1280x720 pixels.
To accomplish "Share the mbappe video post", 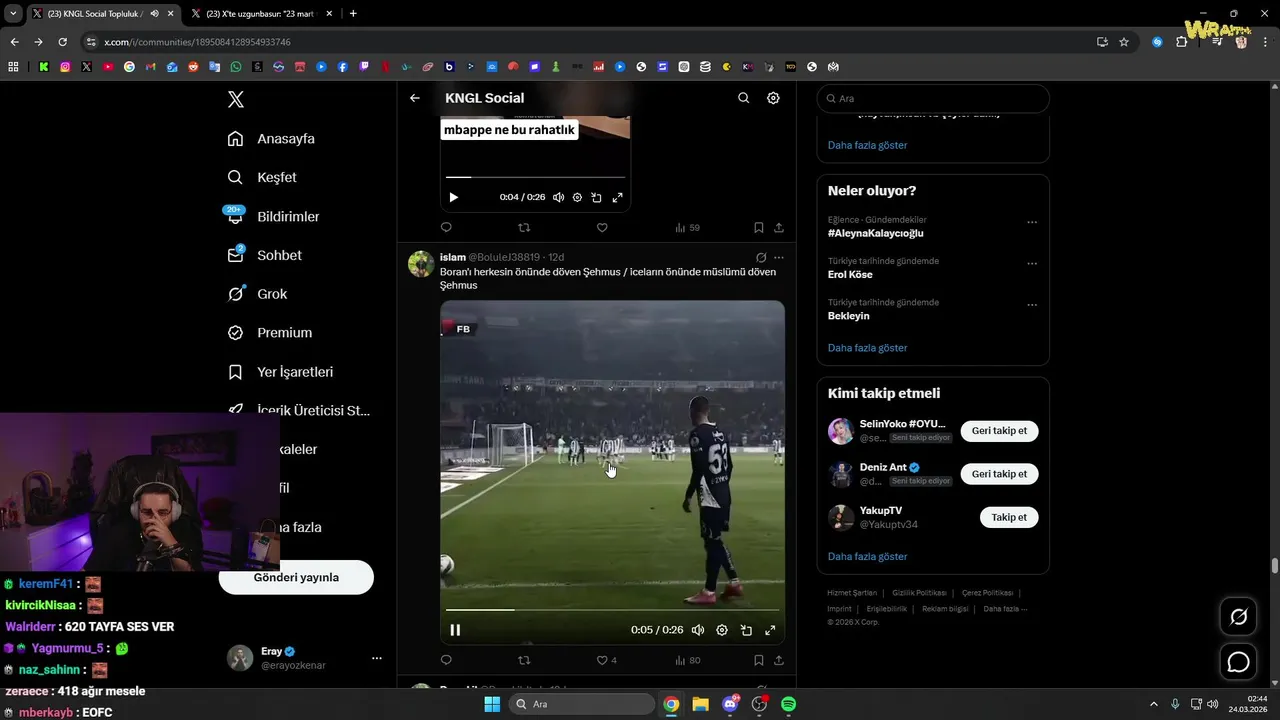I will pyautogui.click(x=779, y=228).
